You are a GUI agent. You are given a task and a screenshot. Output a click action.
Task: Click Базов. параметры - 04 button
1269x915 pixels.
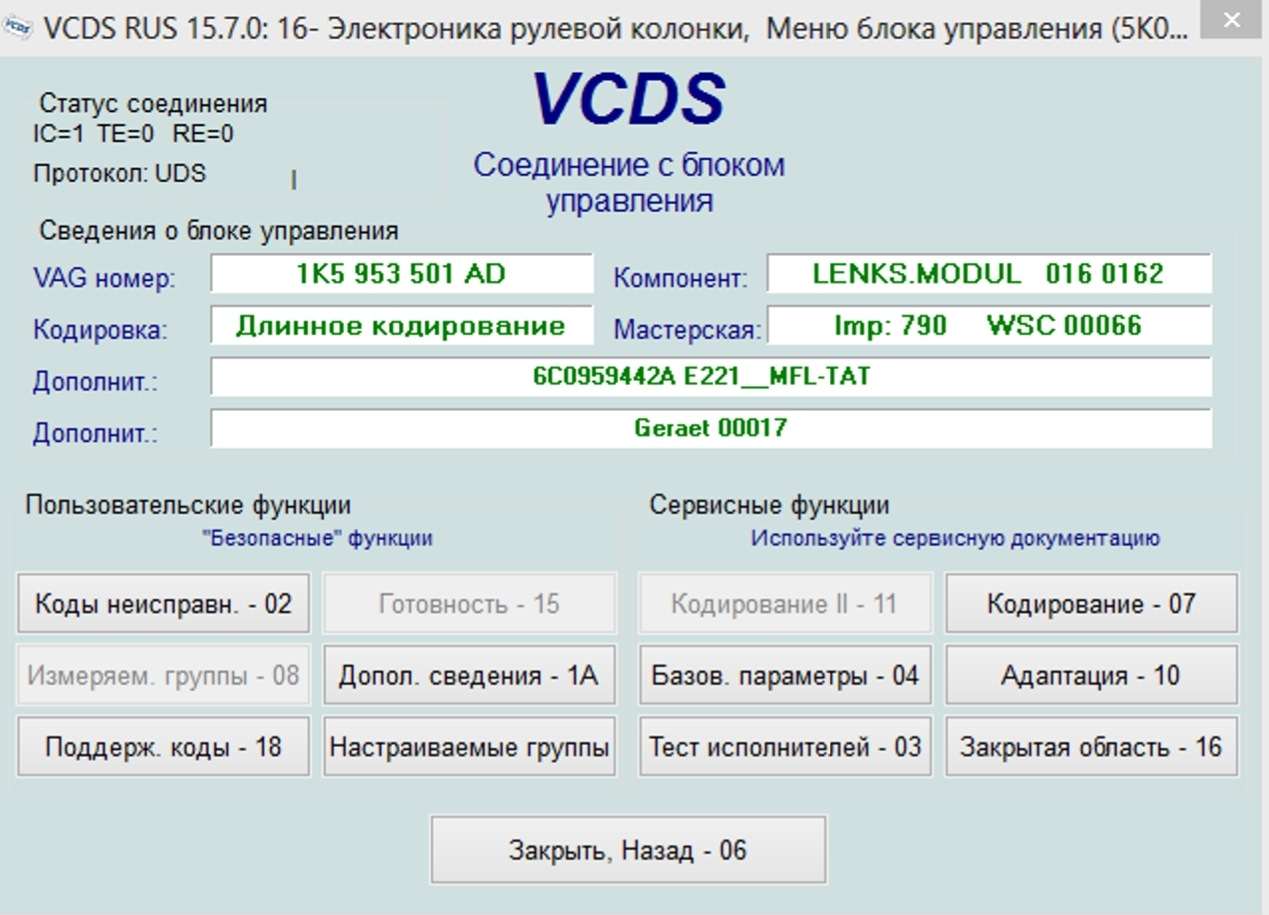[785, 676]
